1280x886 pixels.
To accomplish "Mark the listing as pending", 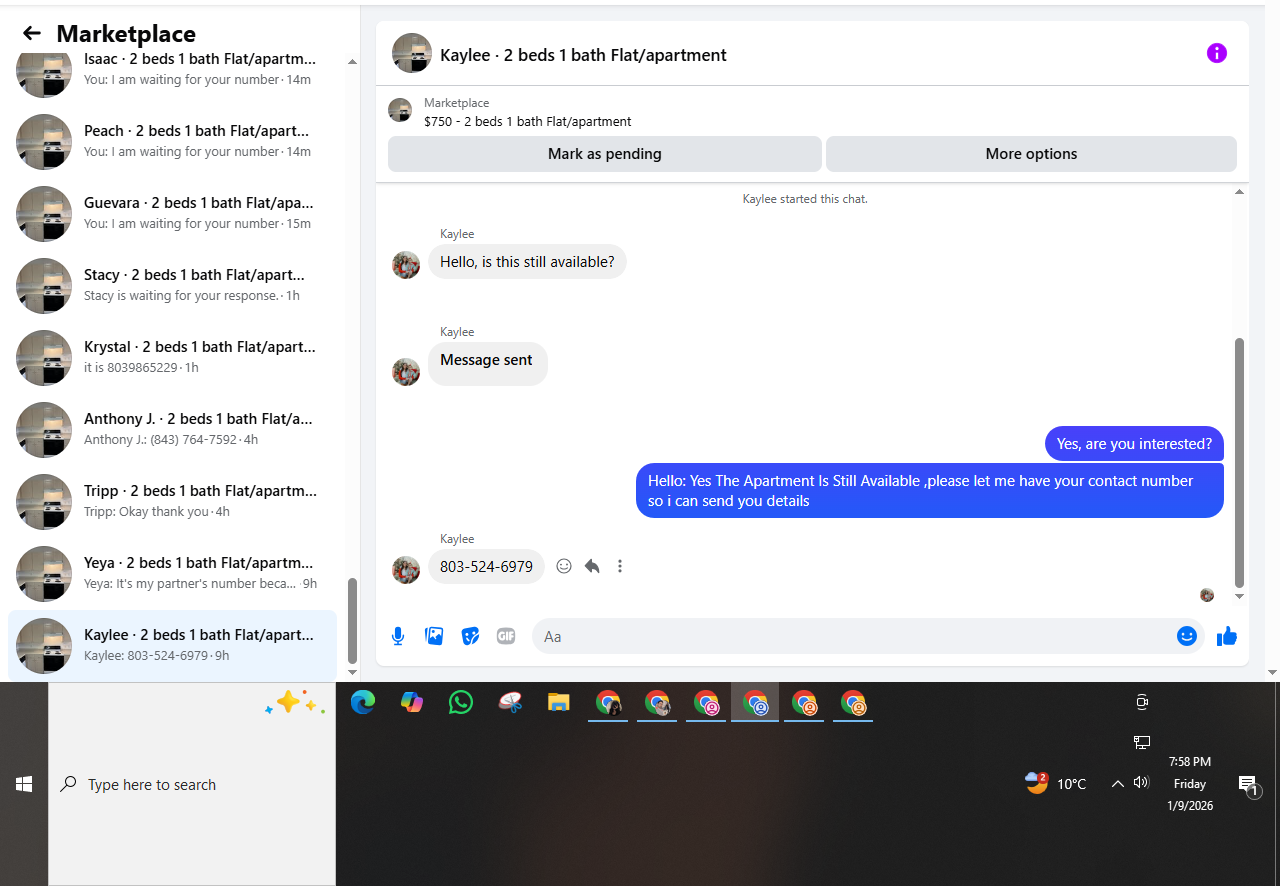I will tap(604, 154).
